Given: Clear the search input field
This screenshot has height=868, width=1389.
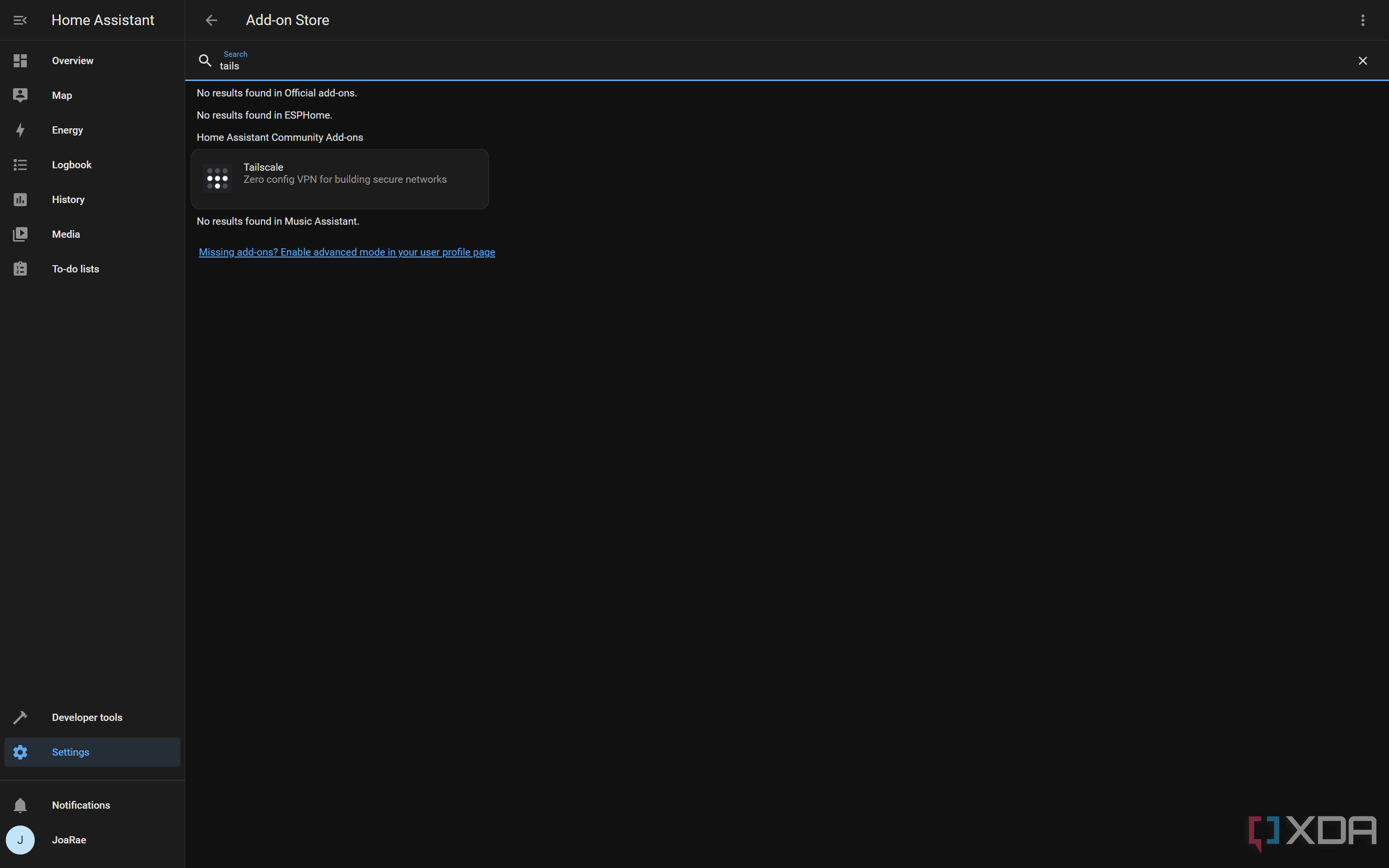Looking at the screenshot, I should 1363,60.
